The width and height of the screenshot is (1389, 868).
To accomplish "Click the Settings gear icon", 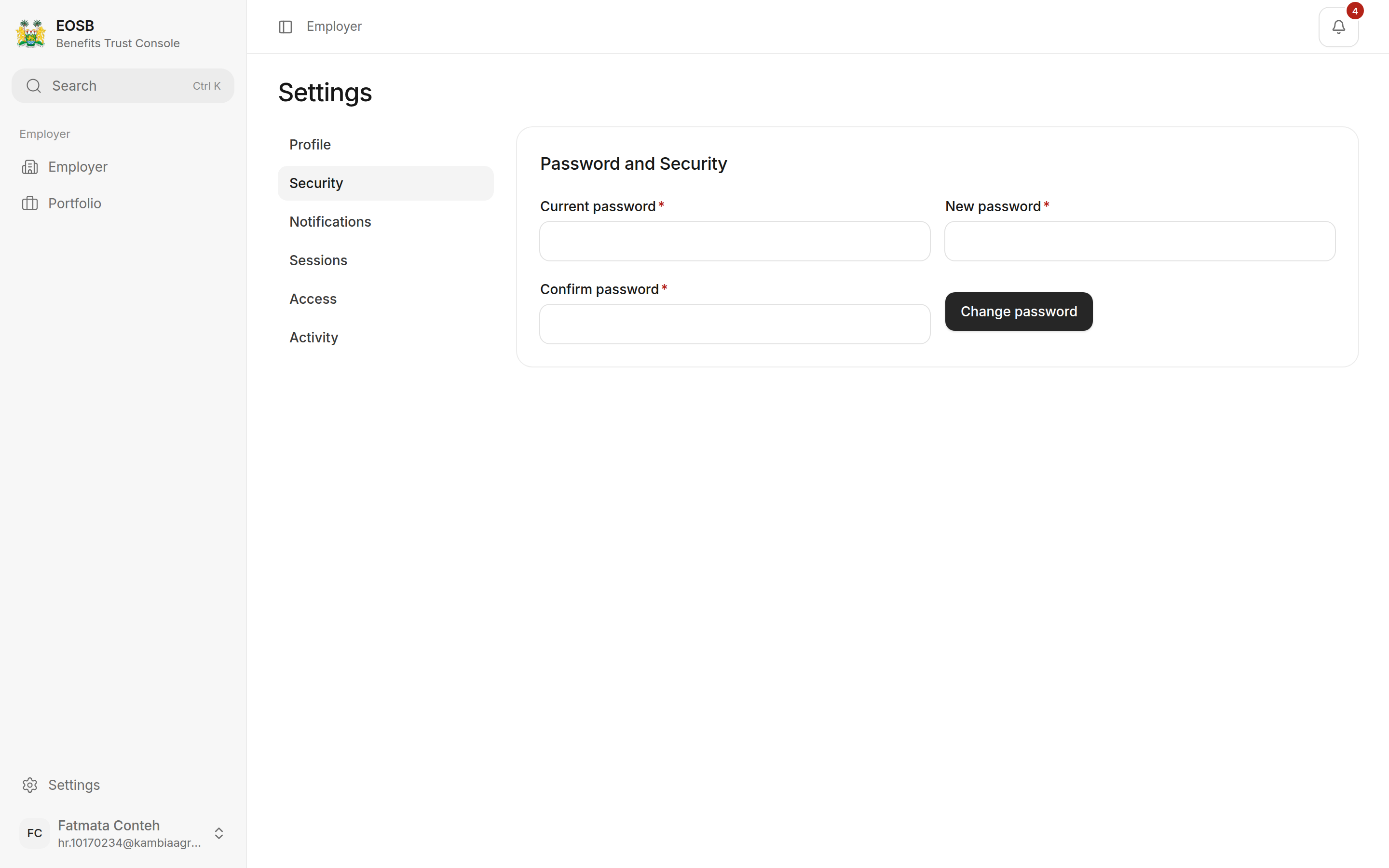I will click(30, 785).
